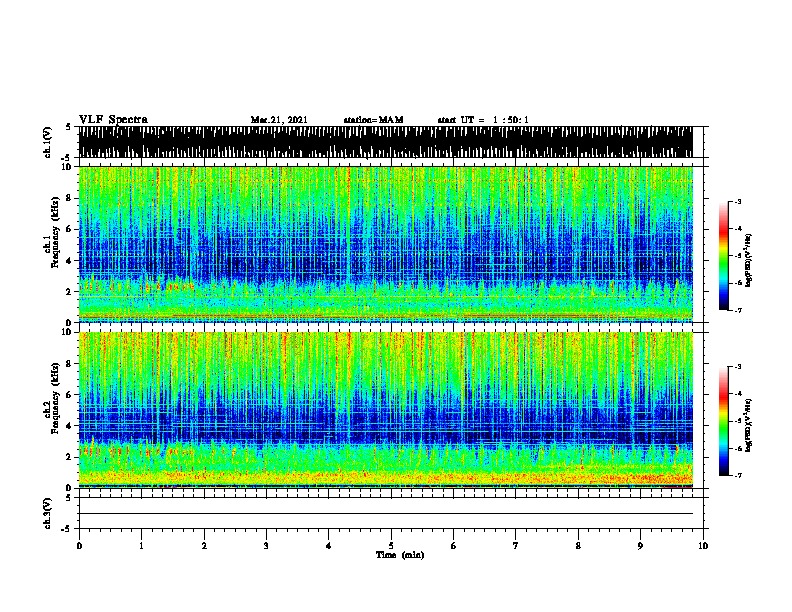This screenshot has height=612, width=792.
Task: Click the "8" kHz tick on ch.1 frequency axis
Action: [x=70, y=198]
